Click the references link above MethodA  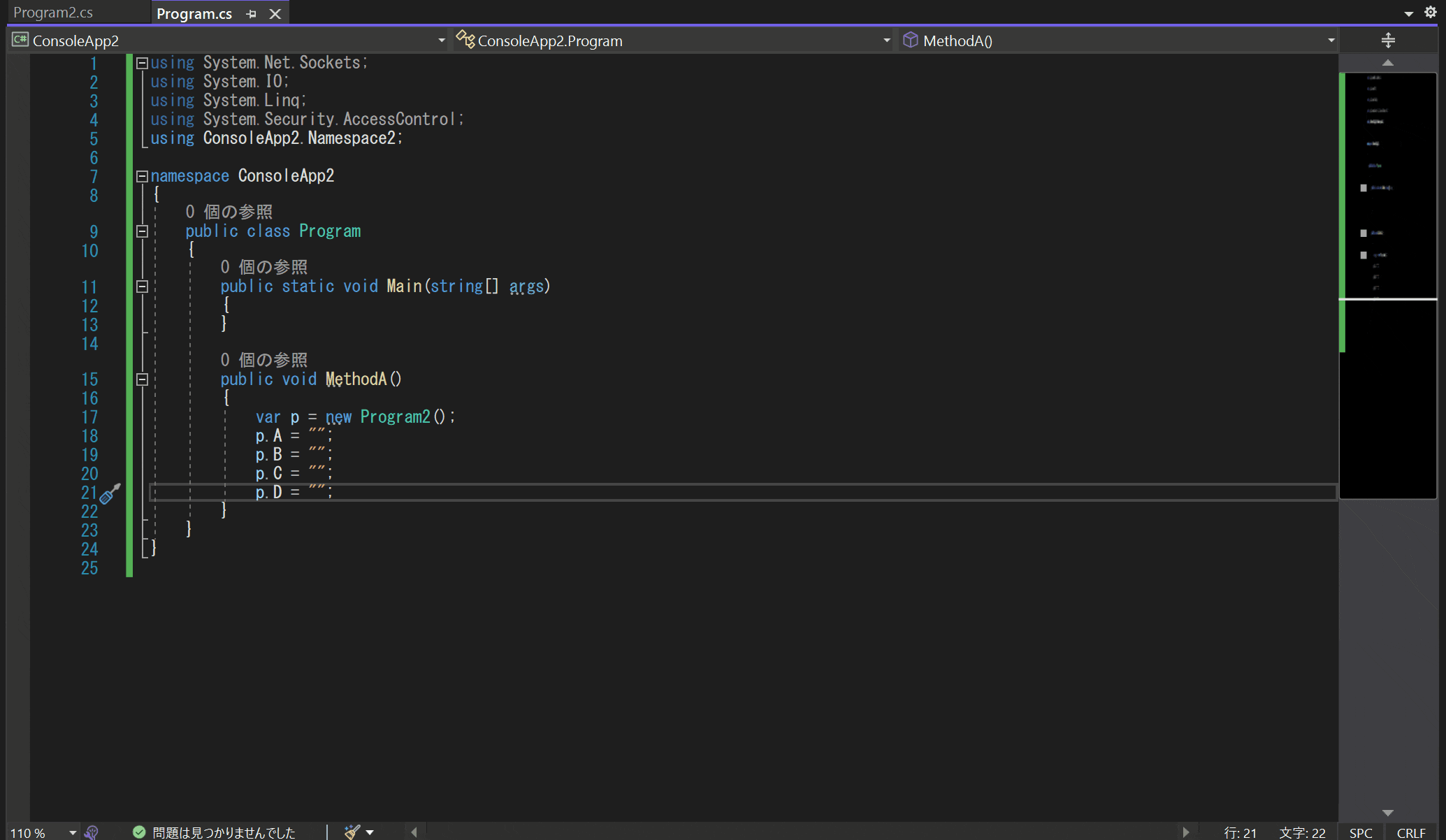(x=263, y=360)
